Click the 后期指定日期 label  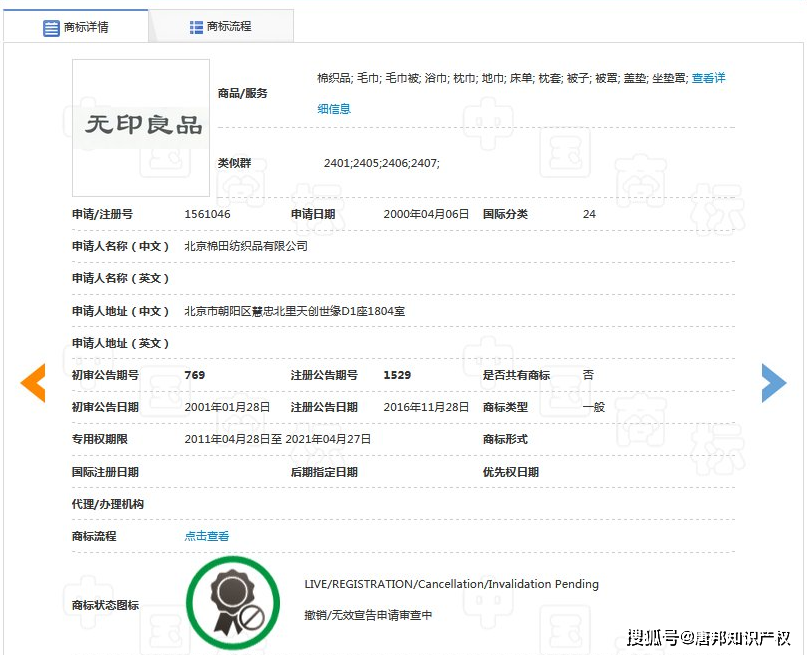(x=324, y=472)
